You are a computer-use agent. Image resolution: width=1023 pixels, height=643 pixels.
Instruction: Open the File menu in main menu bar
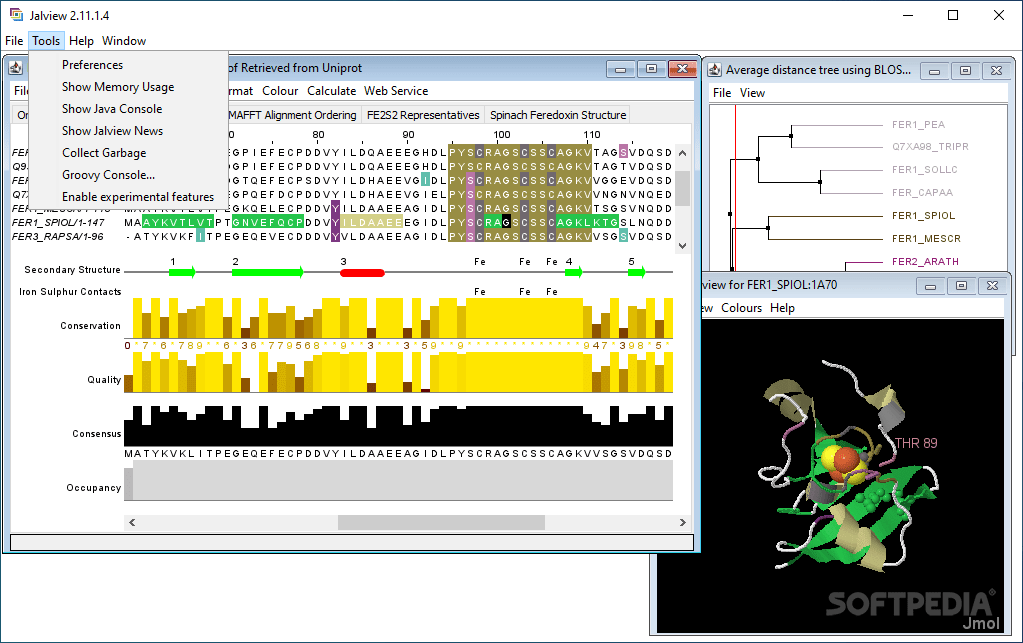pos(14,40)
